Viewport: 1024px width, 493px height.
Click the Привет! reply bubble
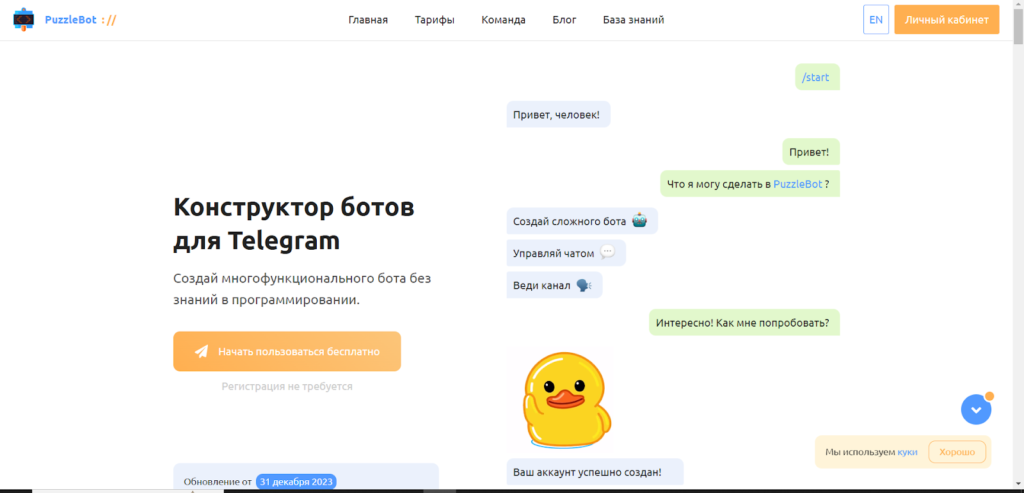tap(810, 151)
